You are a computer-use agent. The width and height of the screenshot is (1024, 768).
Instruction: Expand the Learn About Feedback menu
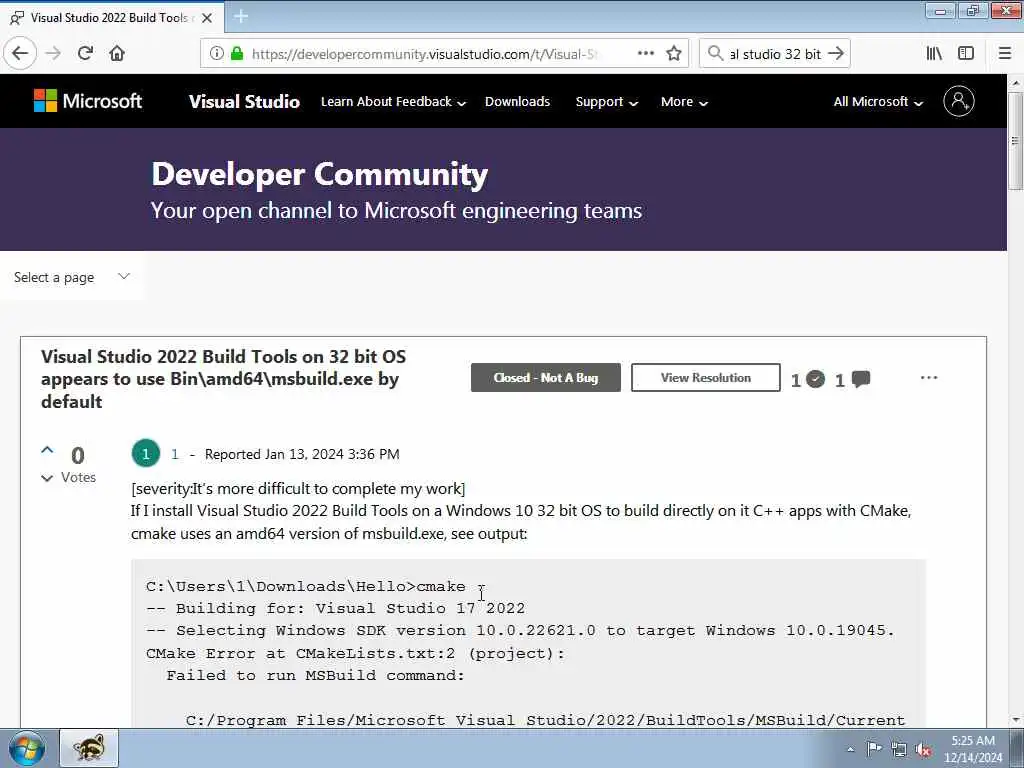tap(393, 102)
